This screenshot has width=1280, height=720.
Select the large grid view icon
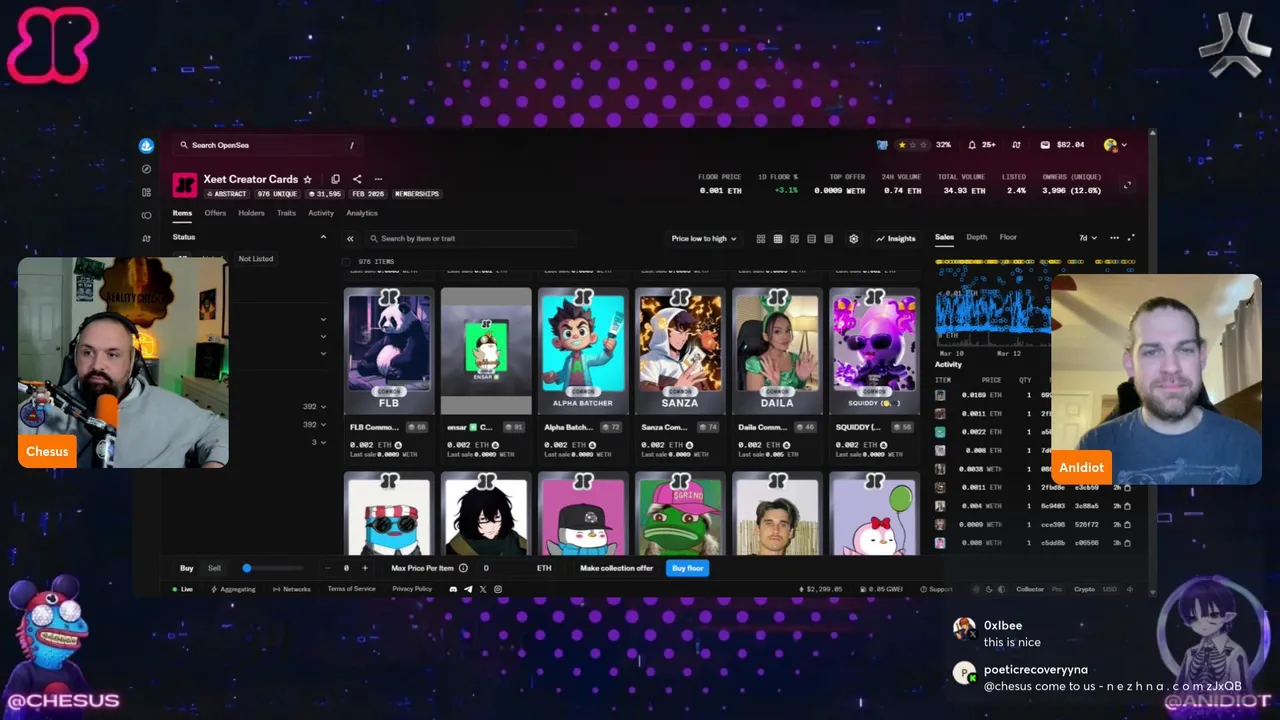[x=760, y=239]
